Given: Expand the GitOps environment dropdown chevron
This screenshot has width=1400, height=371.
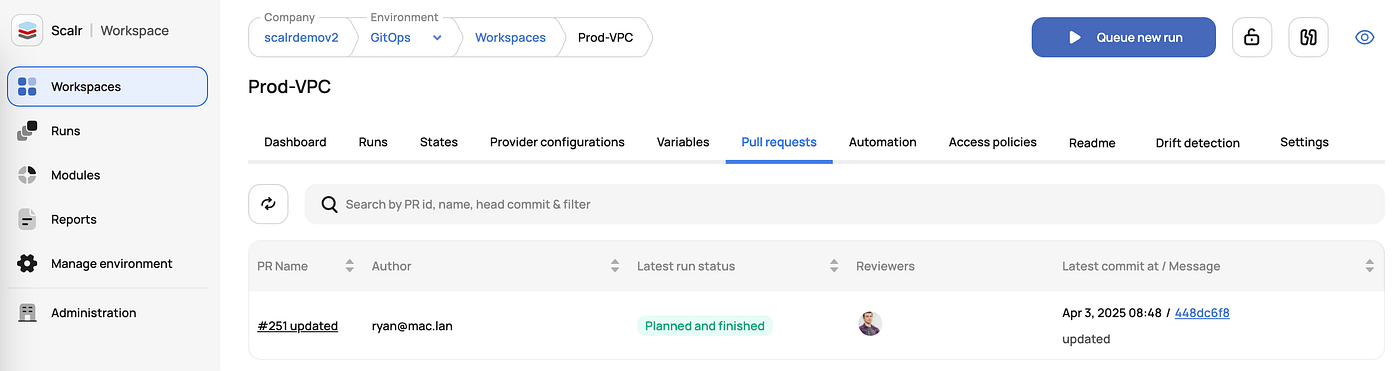Looking at the screenshot, I should [437, 38].
